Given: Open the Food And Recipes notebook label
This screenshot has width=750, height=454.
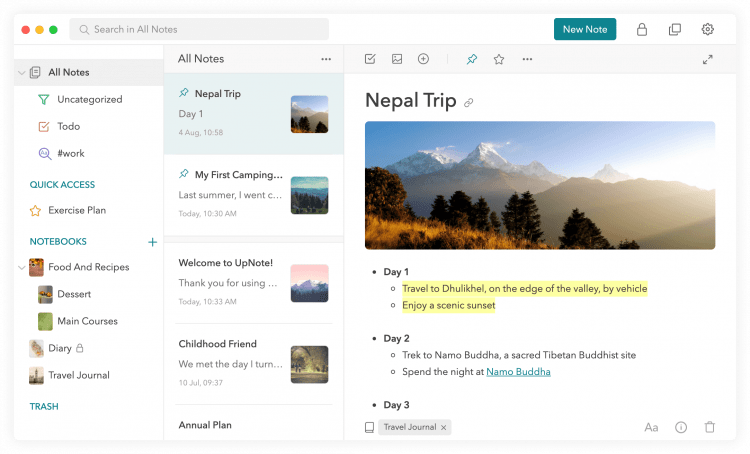Looking at the screenshot, I should click(x=88, y=267).
